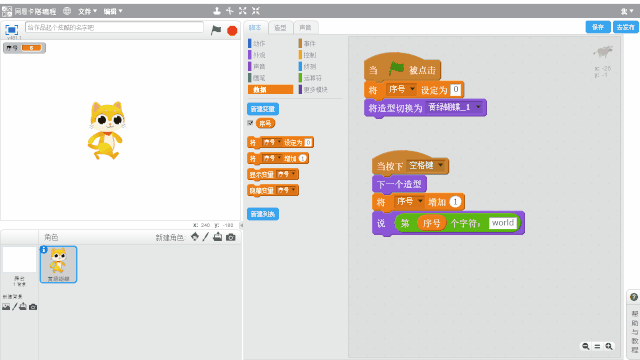Click the world text field in letter block

point(503,223)
